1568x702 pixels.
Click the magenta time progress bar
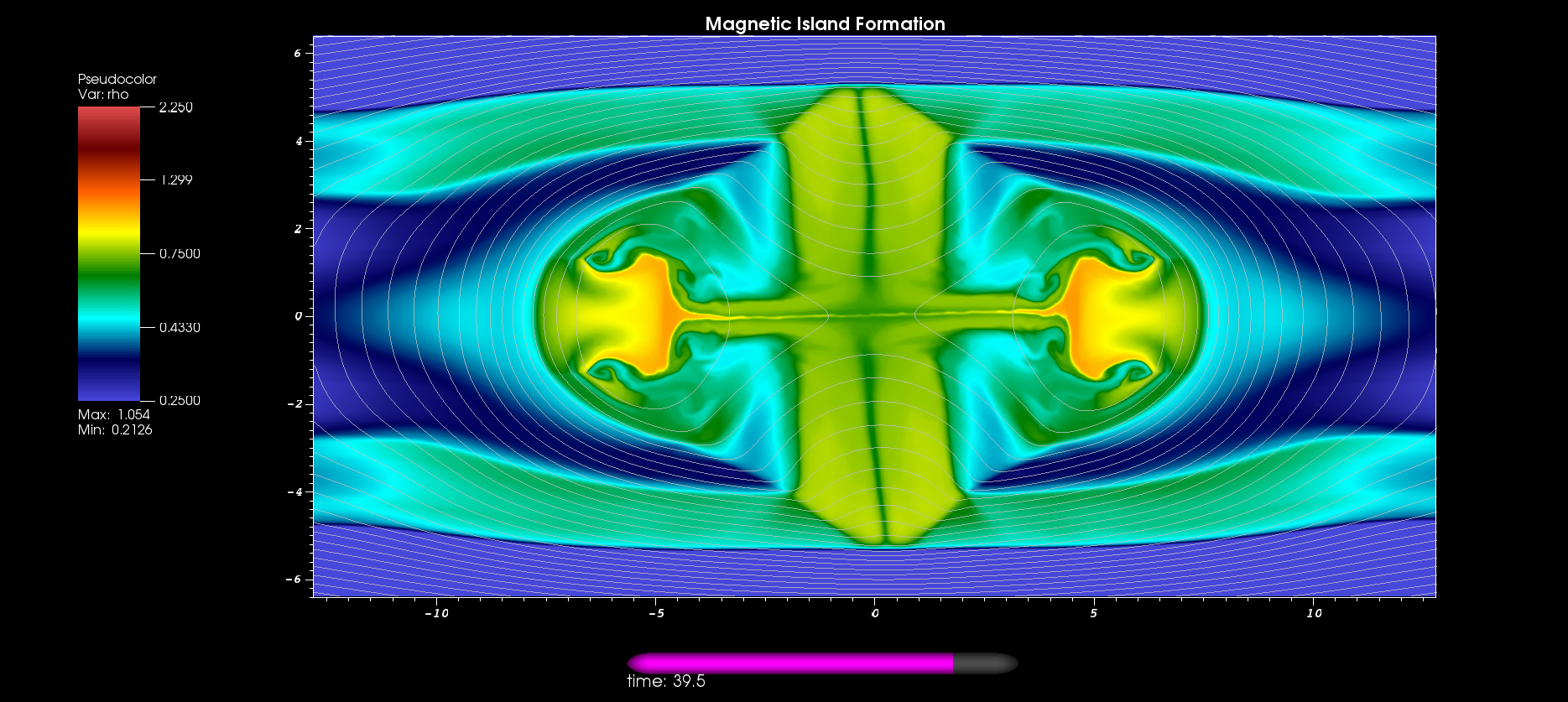tap(789, 663)
